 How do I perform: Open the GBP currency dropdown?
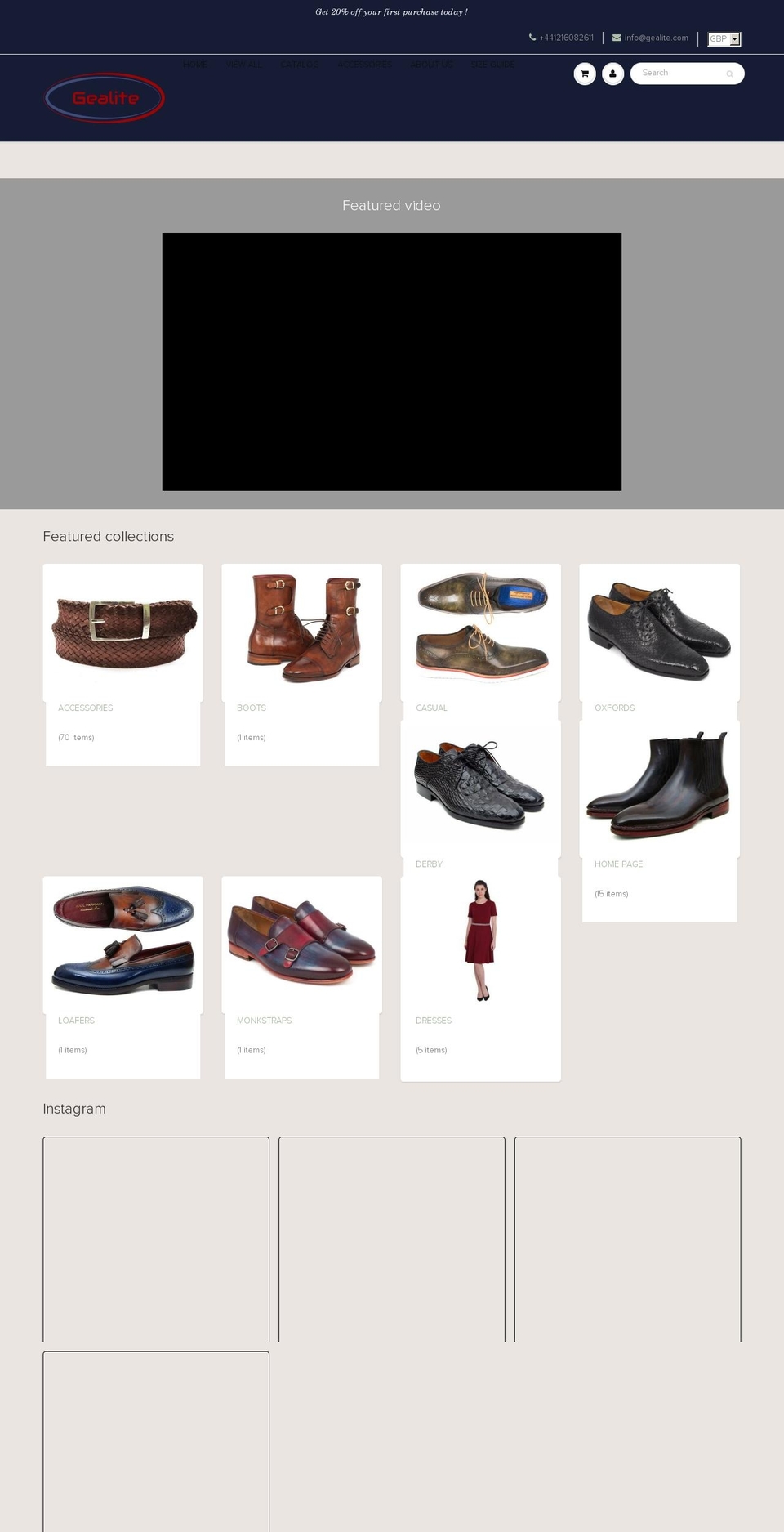pos(724,38)
